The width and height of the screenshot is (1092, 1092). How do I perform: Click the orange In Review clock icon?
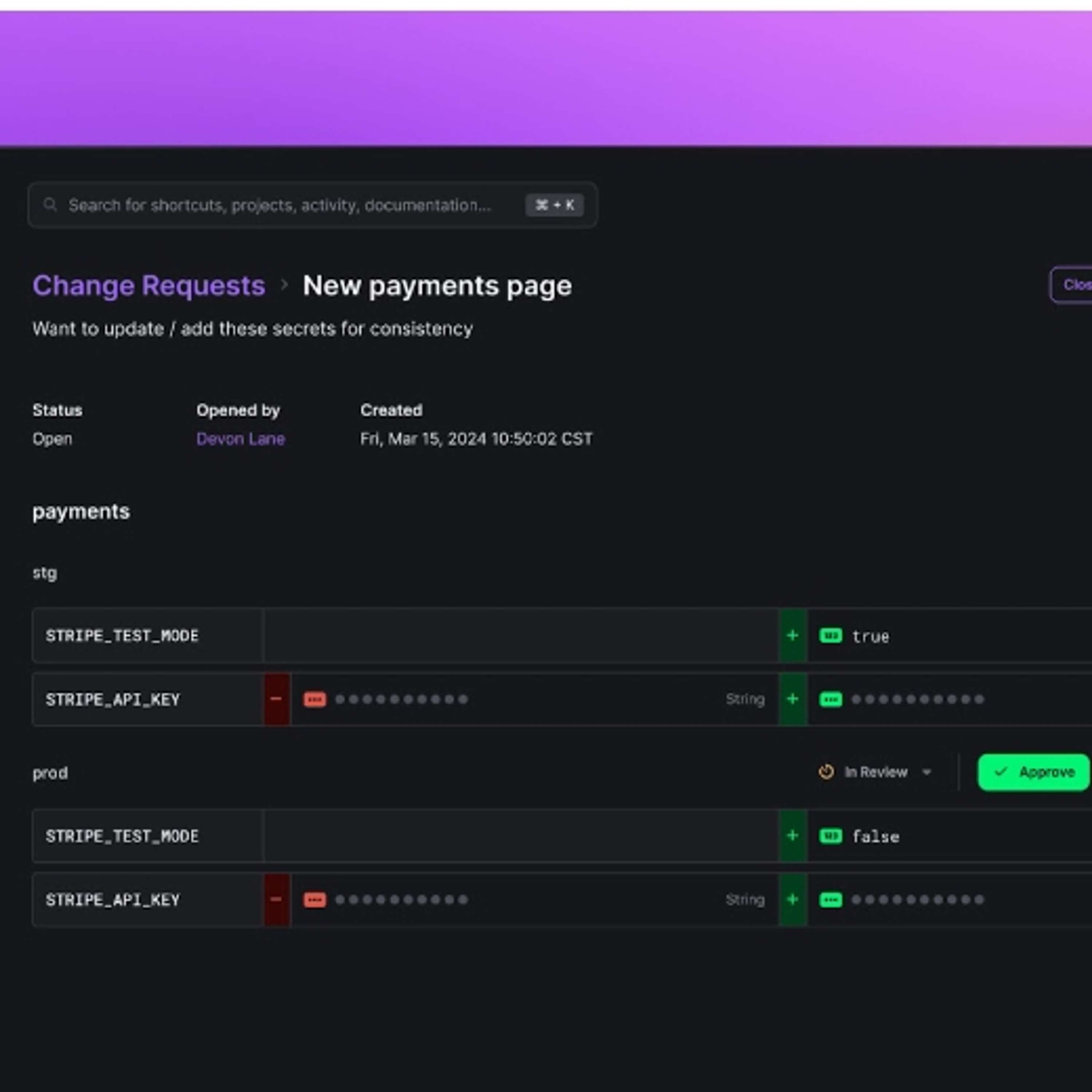coord(826,772)
